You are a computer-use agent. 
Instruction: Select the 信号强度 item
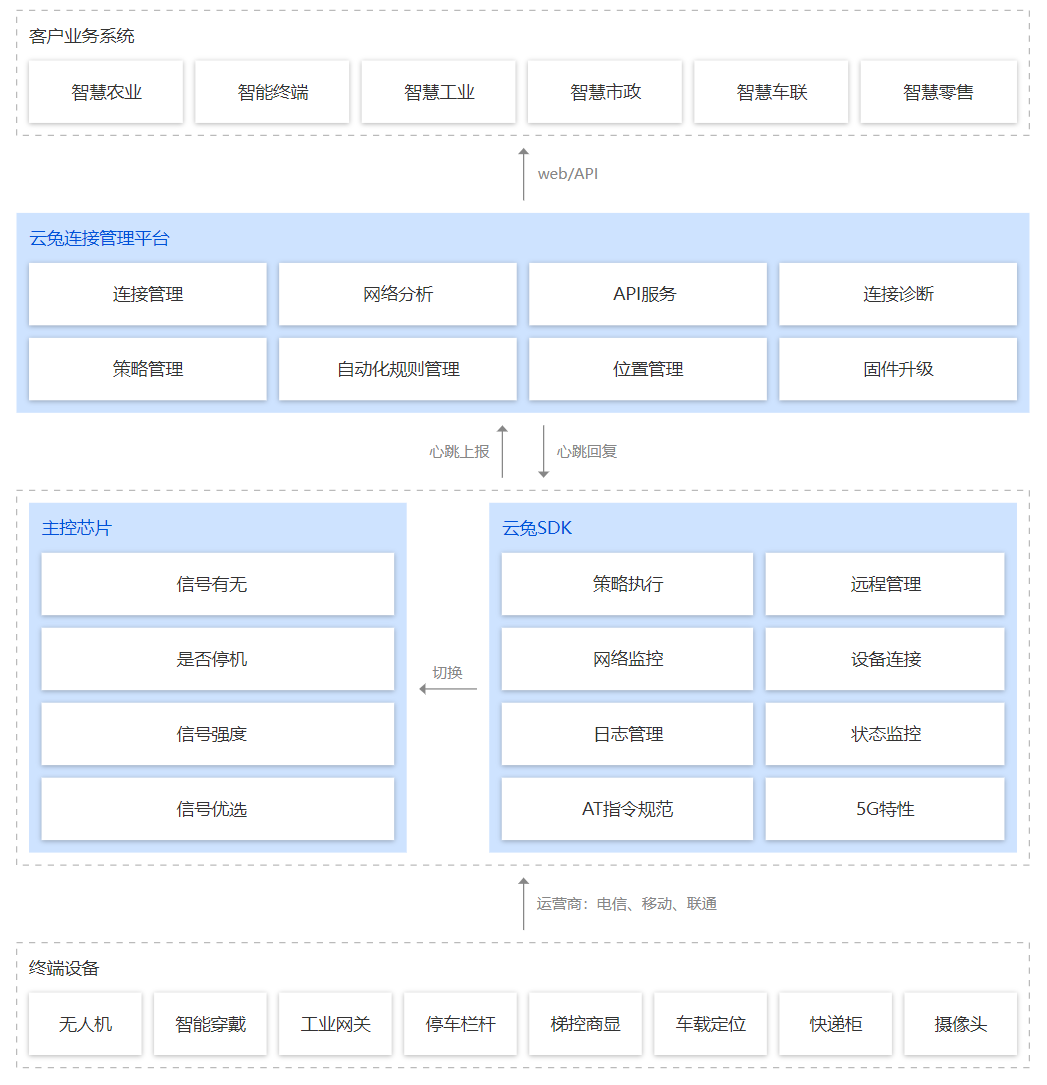coord(218,734)
